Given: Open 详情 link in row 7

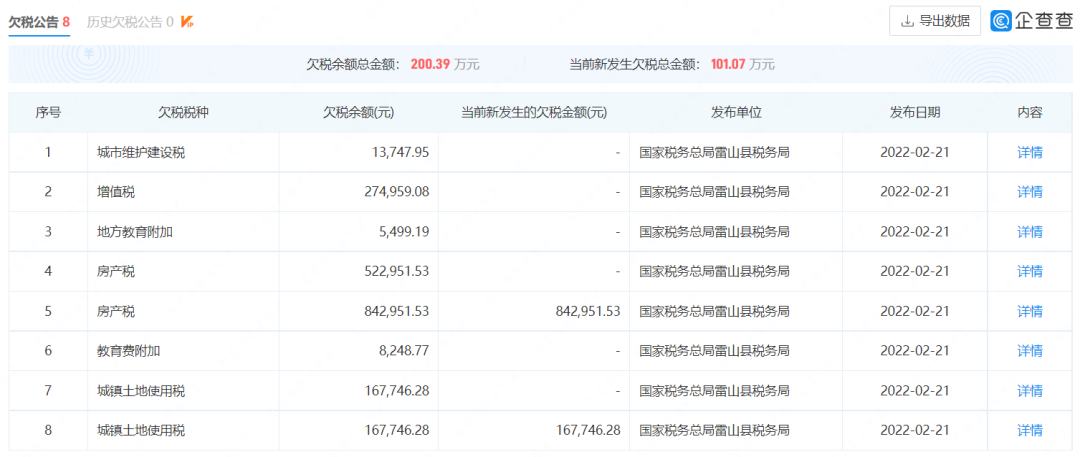Looking at the screenshot, I should coord(1030,391).
